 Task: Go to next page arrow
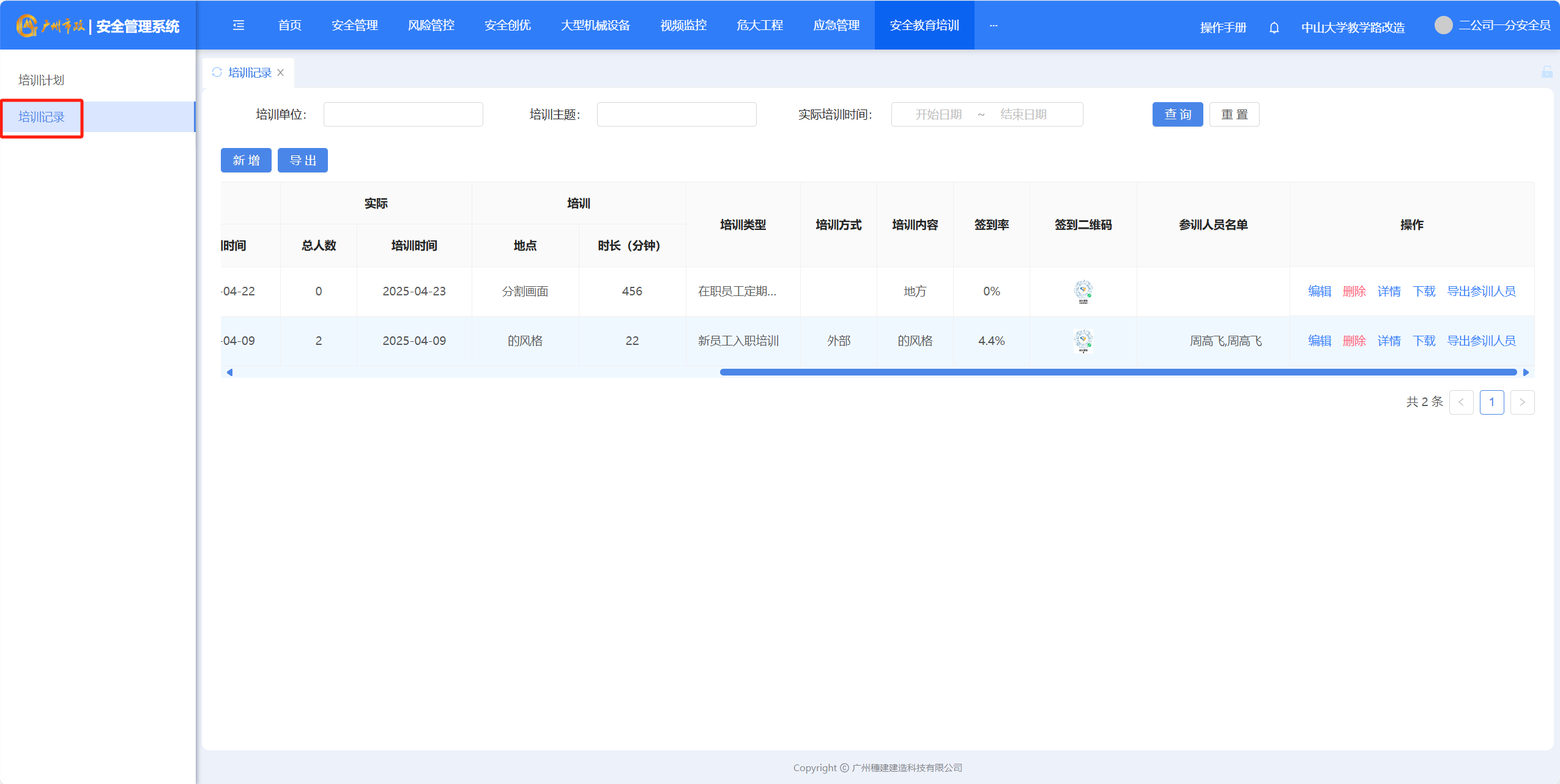coord(1522,402)
